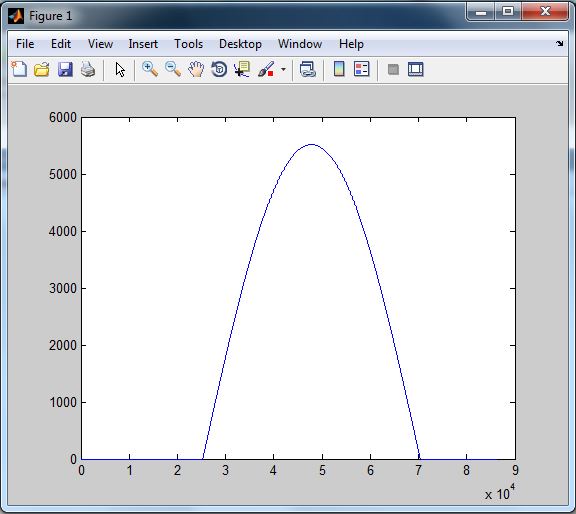Click the Link Plot icon
The width and height of the screenshot is (576, 514).
click(x=307, y=69)
